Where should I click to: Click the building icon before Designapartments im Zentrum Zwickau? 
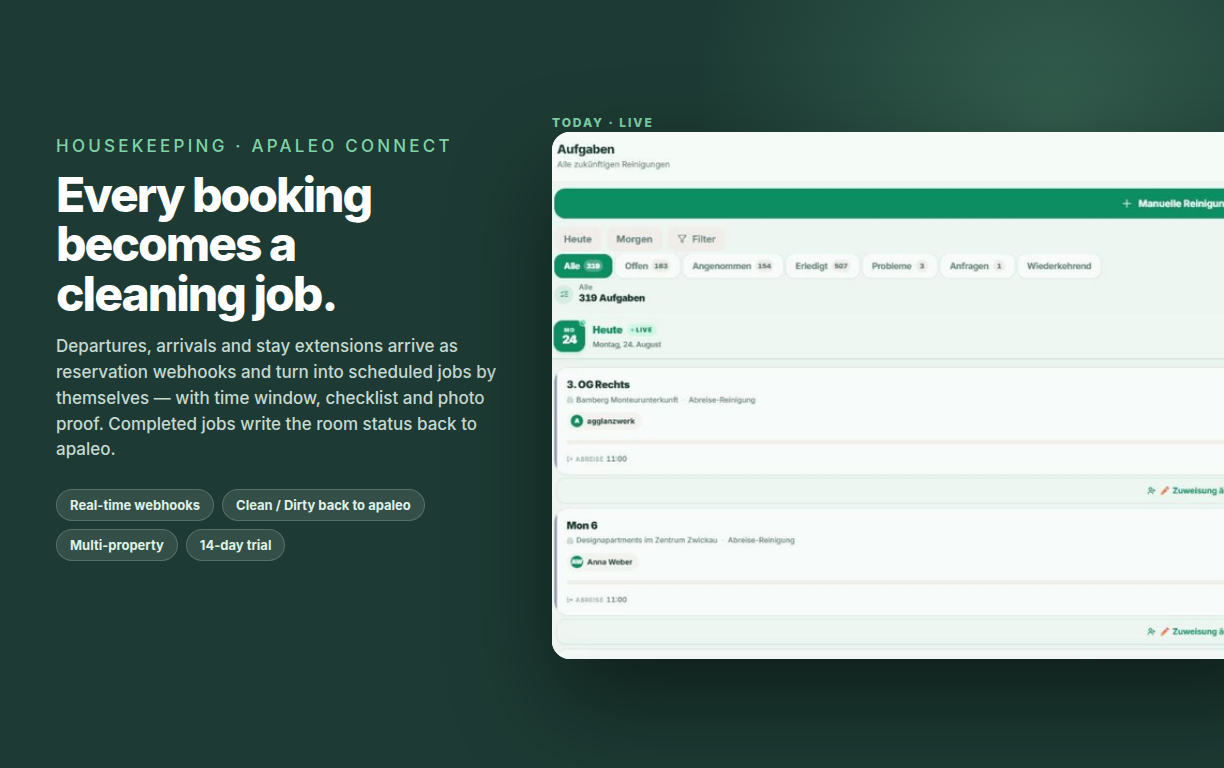click(x=570, y=540)
